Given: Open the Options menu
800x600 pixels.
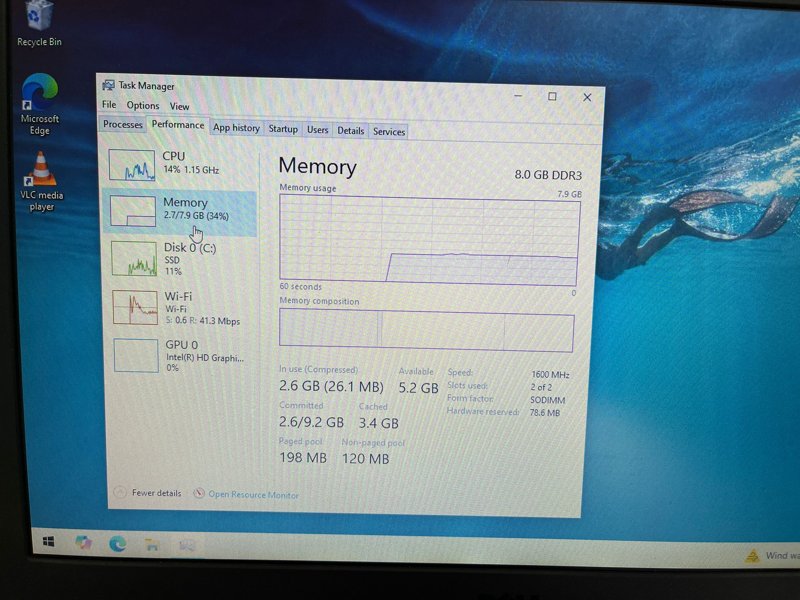Looking at the screenshot, I should click(x=143, y=105).
